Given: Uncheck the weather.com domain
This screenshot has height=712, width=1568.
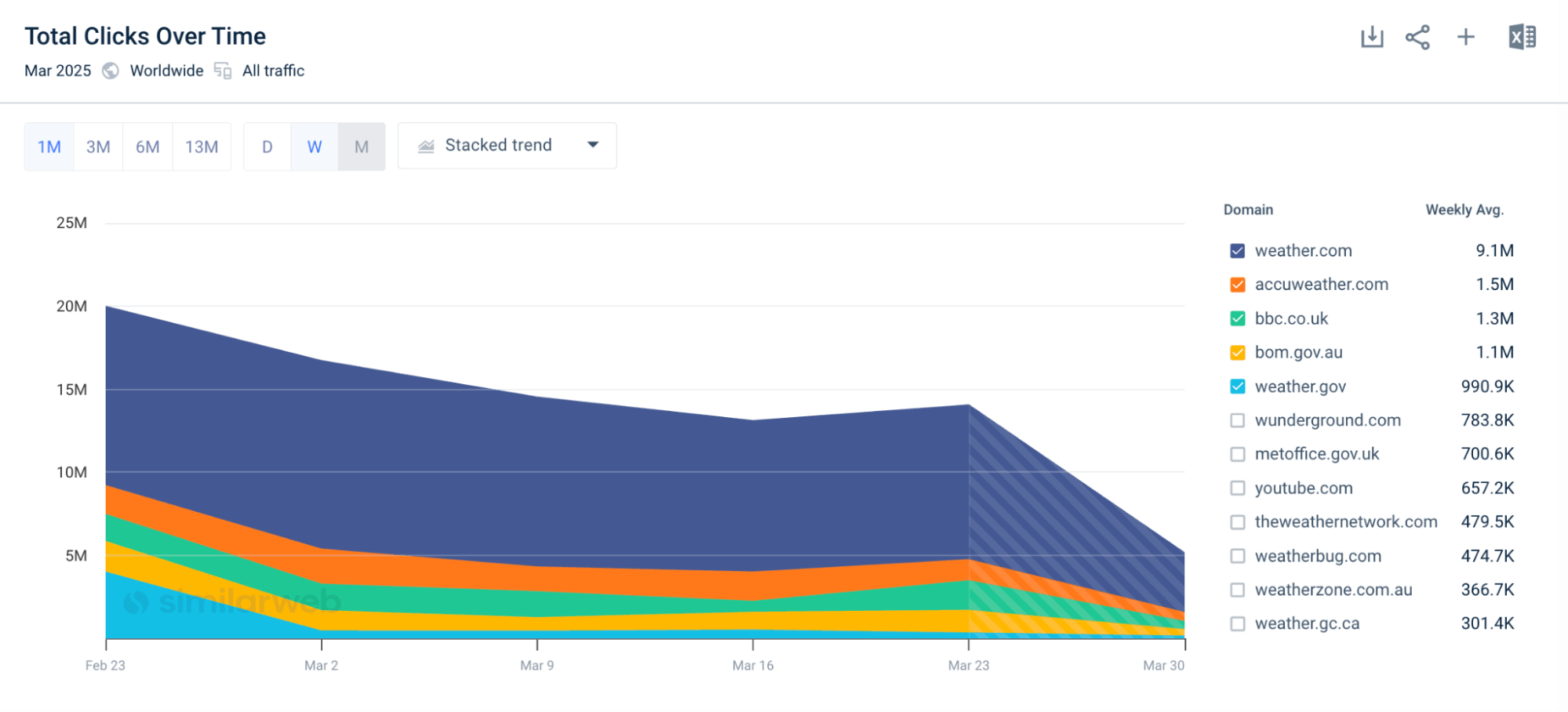Looking at the screenshot, I should pos(1238,251).
